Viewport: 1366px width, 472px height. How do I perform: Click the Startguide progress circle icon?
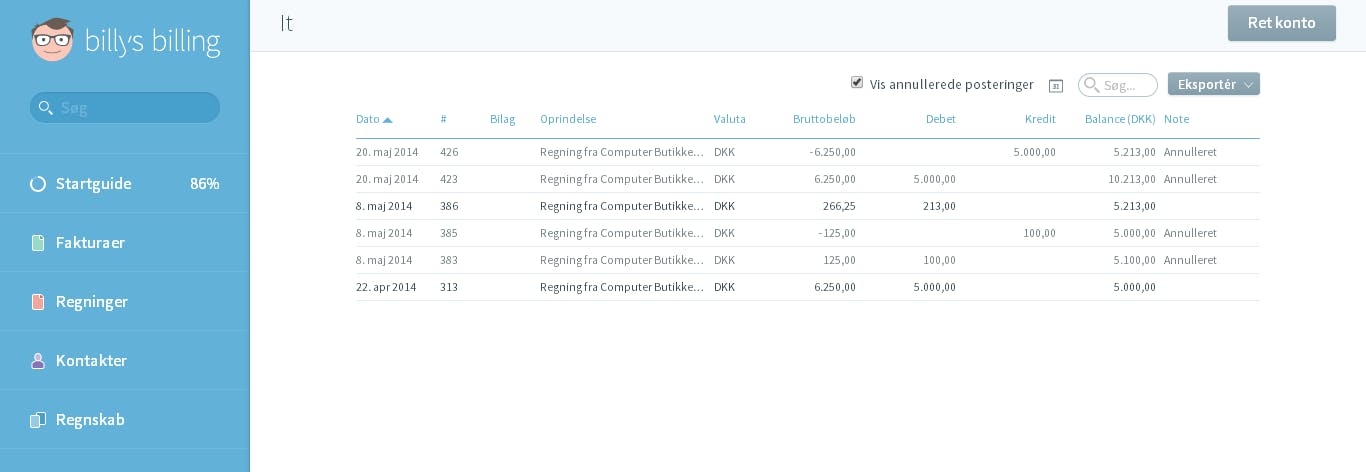coord(38,184)
